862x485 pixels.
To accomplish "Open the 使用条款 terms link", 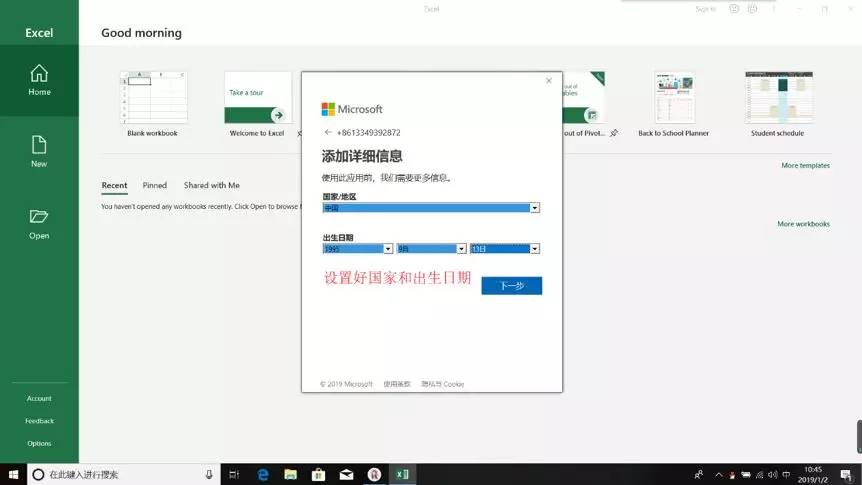I will click(397, 384).
